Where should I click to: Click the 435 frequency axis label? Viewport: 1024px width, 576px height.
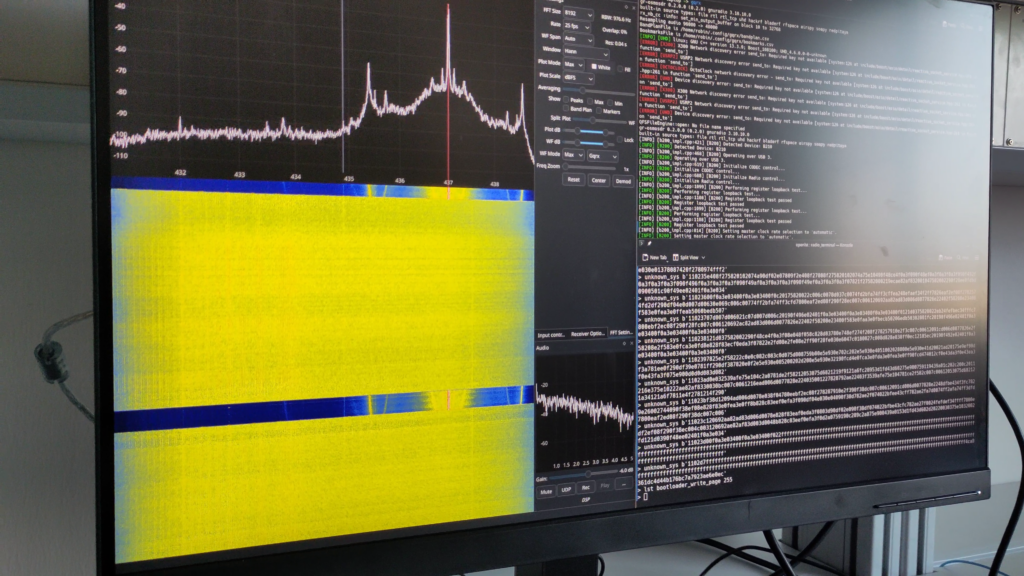pyautogui.click(x=349, y=178)
